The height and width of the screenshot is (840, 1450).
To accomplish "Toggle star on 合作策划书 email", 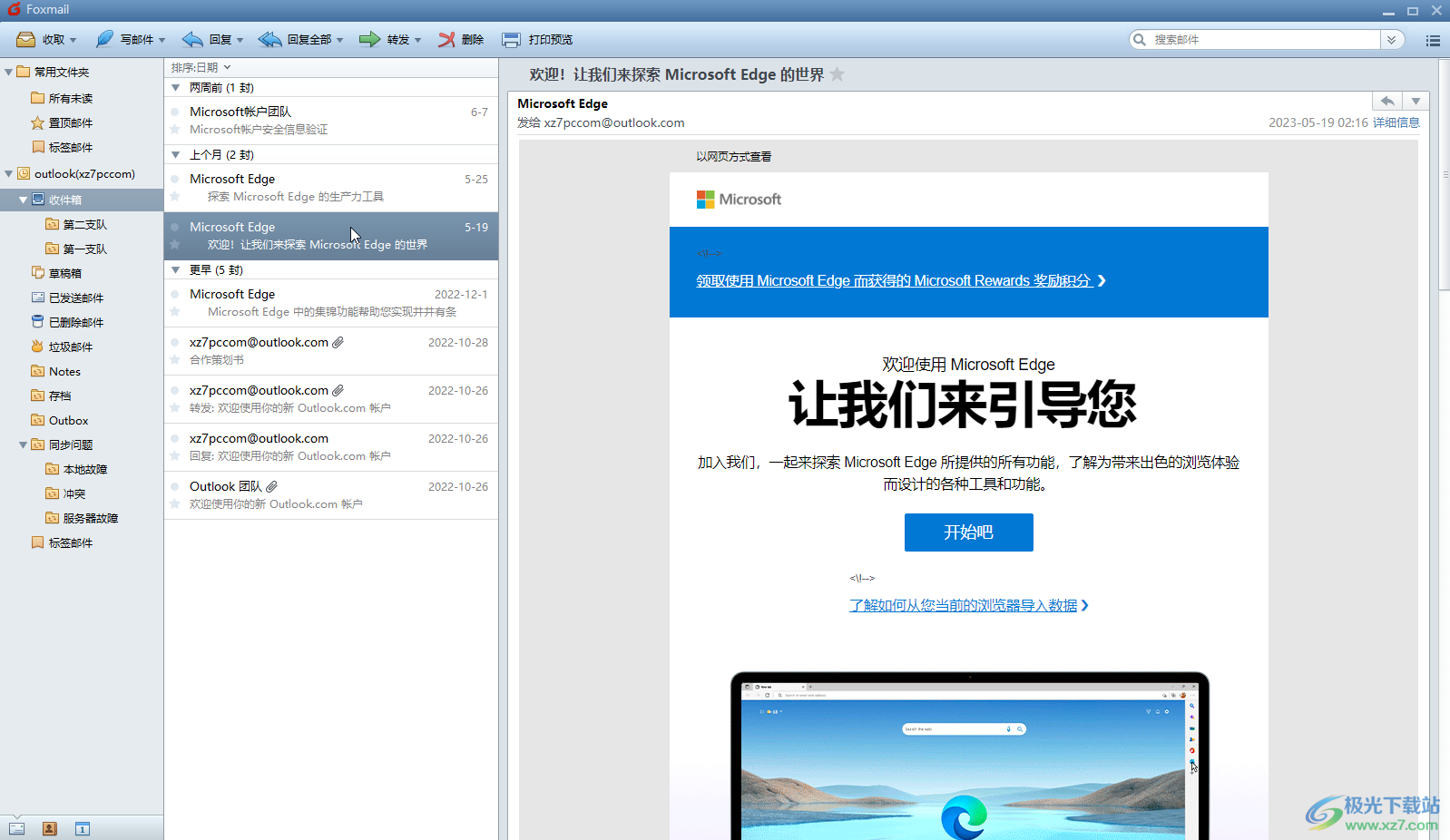I will [x=175, y=360].
